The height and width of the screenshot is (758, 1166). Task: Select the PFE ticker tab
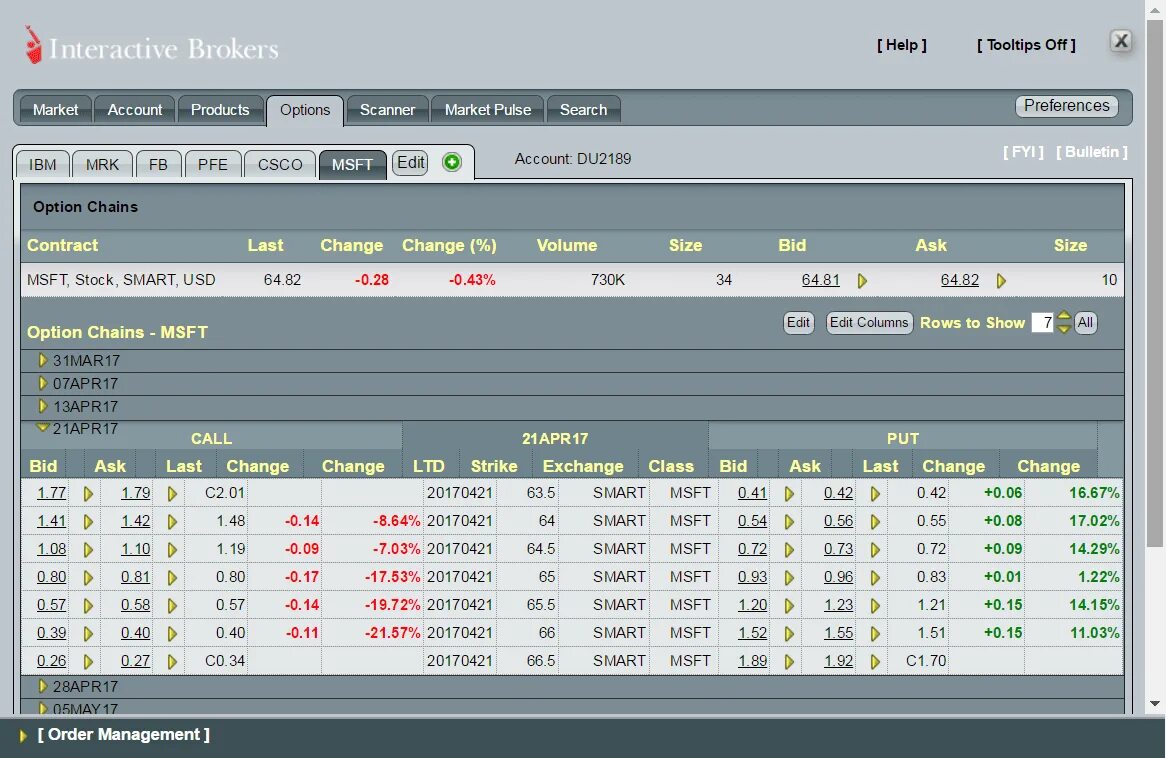click(213, 164)
